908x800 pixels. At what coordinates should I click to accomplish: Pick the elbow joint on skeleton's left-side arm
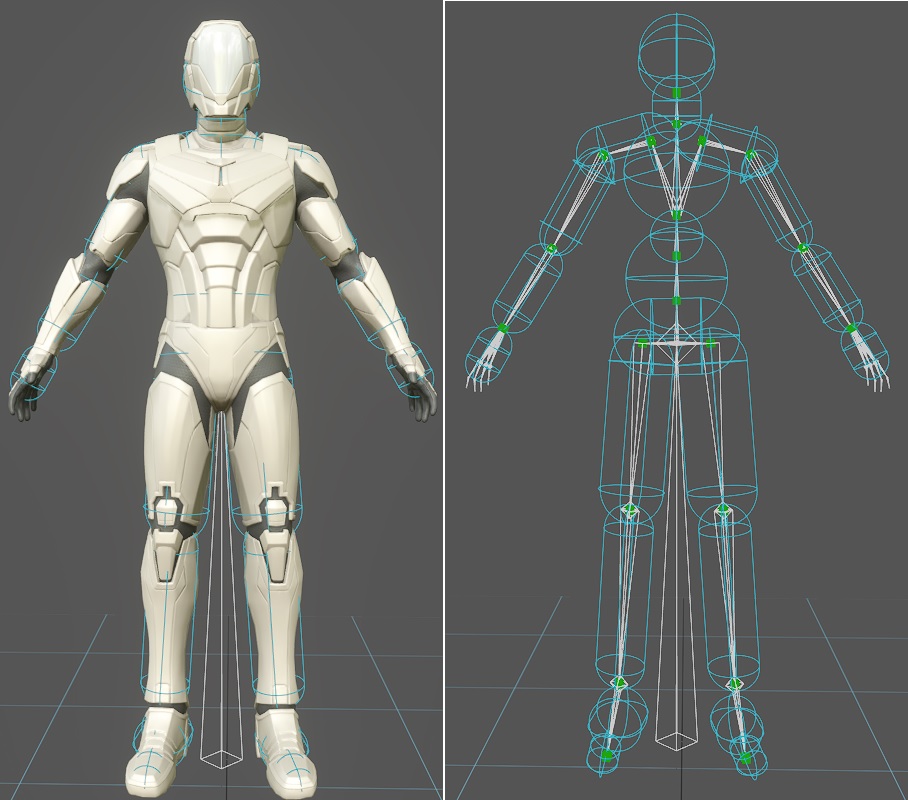[552, 249]
